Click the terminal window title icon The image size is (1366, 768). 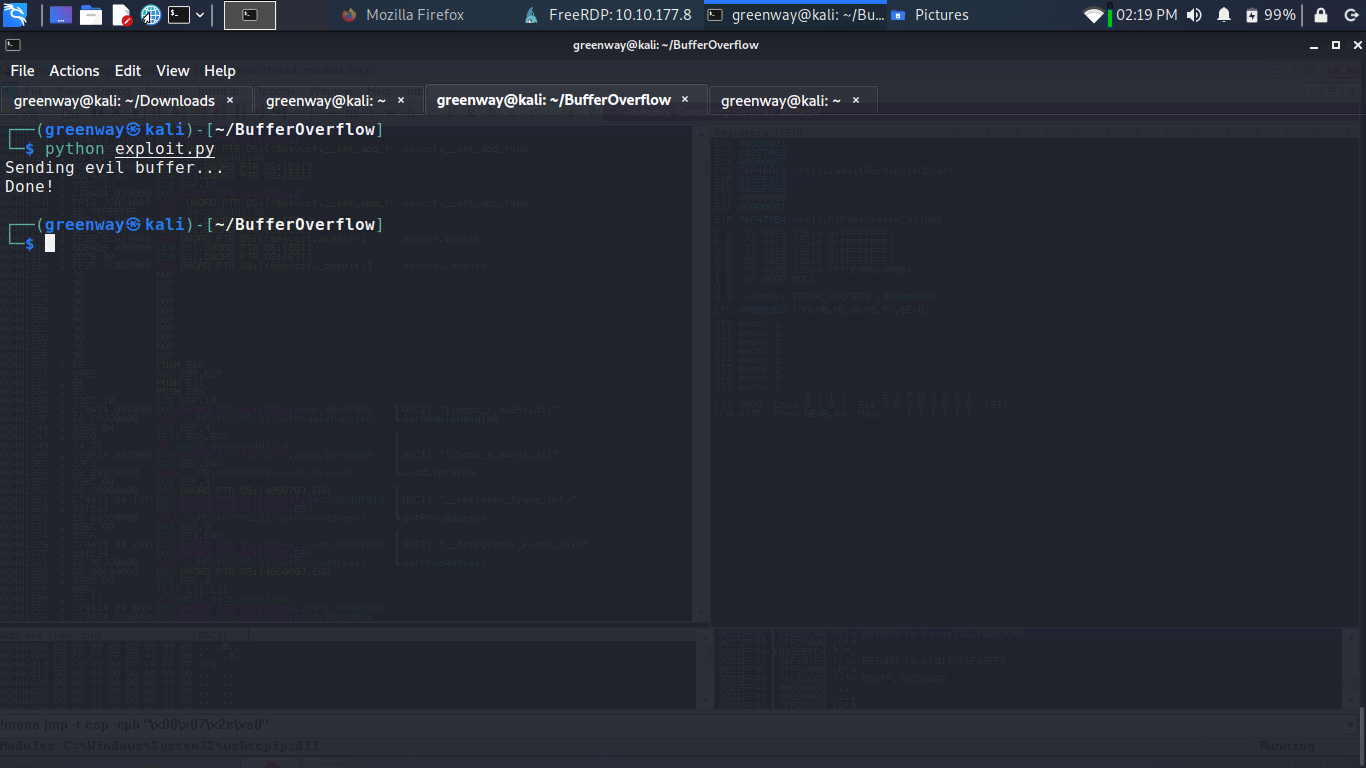coord(12,45)
